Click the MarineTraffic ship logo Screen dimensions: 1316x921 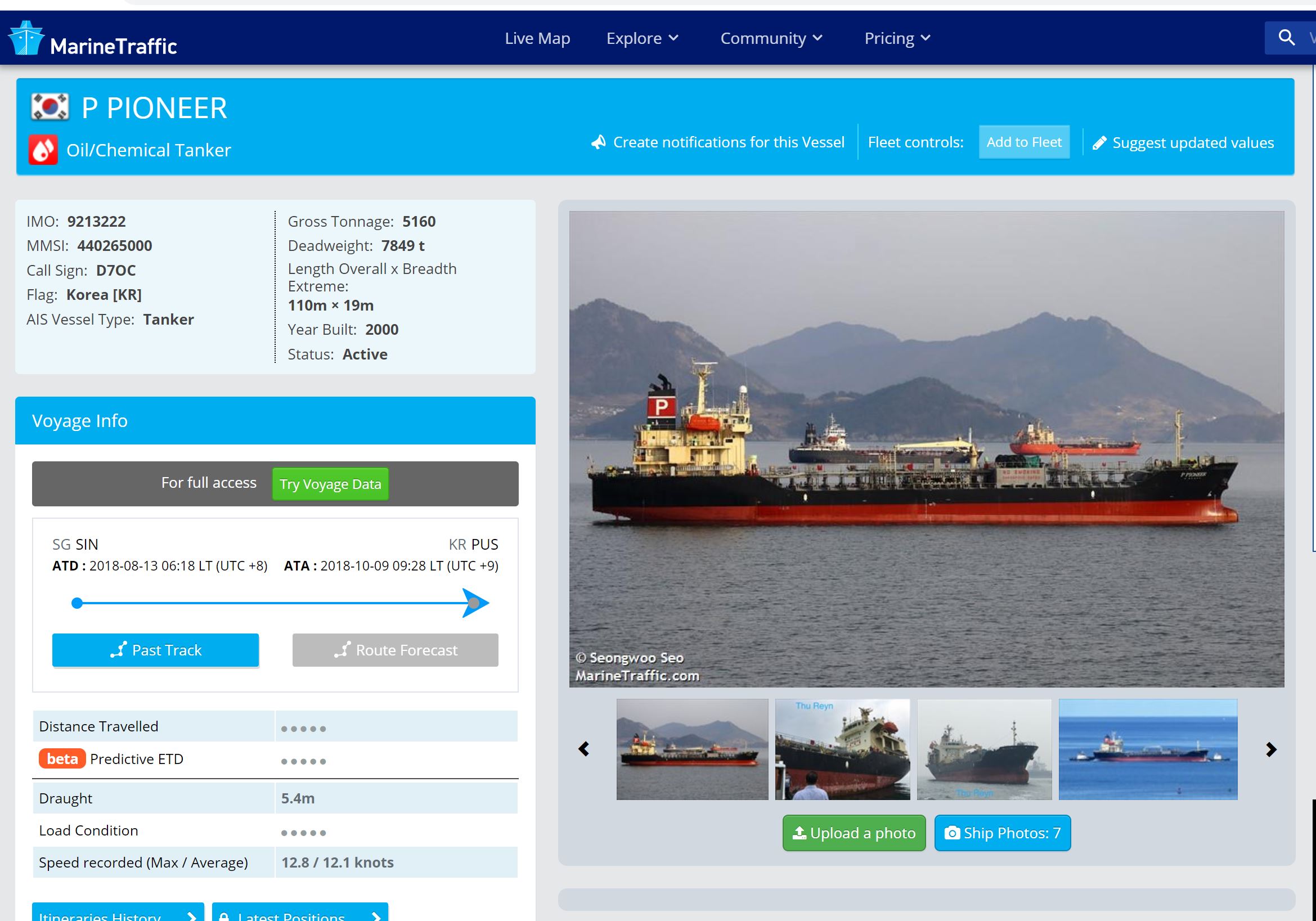[x=25, y=38]
